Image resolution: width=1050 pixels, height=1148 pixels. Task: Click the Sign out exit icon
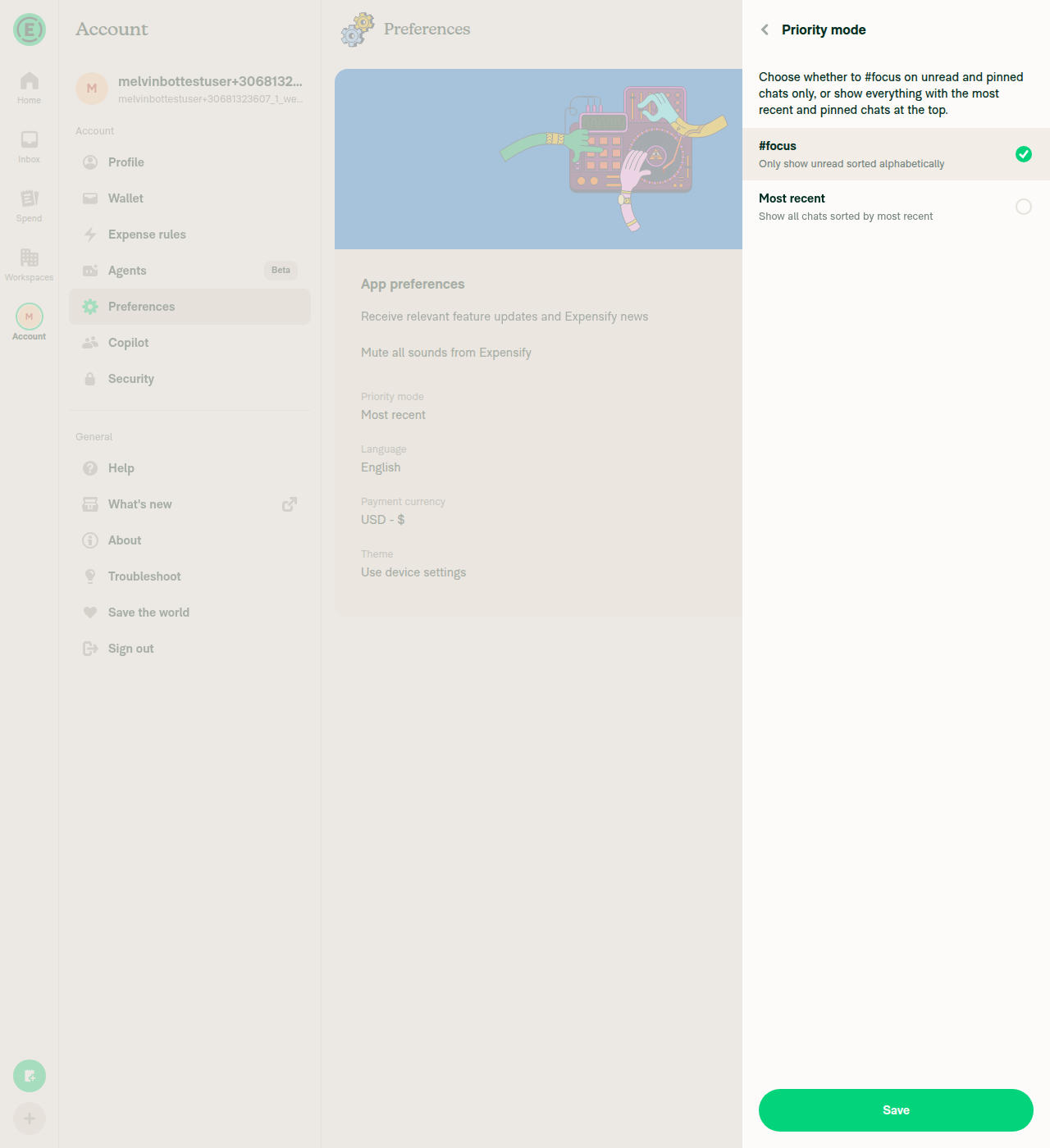(90, 649)
